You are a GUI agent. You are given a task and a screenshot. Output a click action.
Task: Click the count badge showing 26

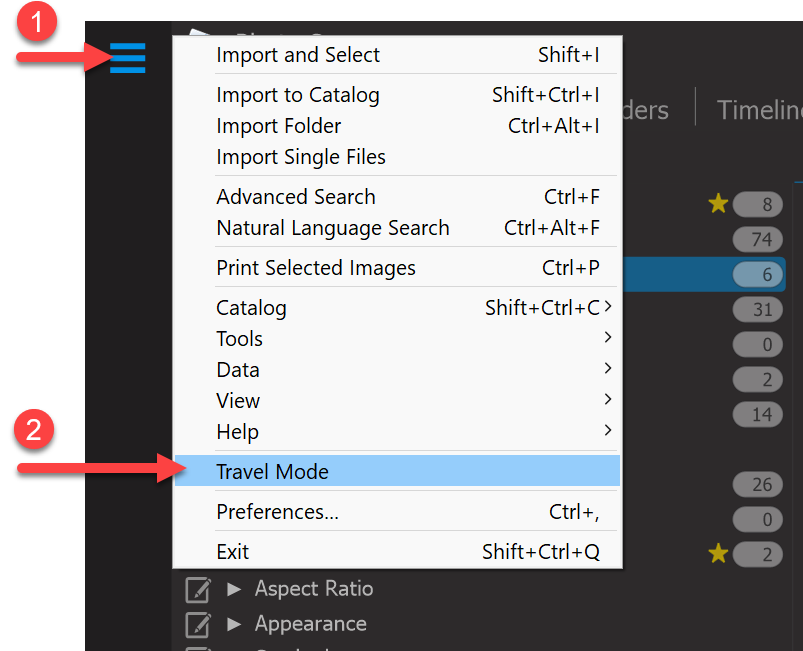click(757, 485)
